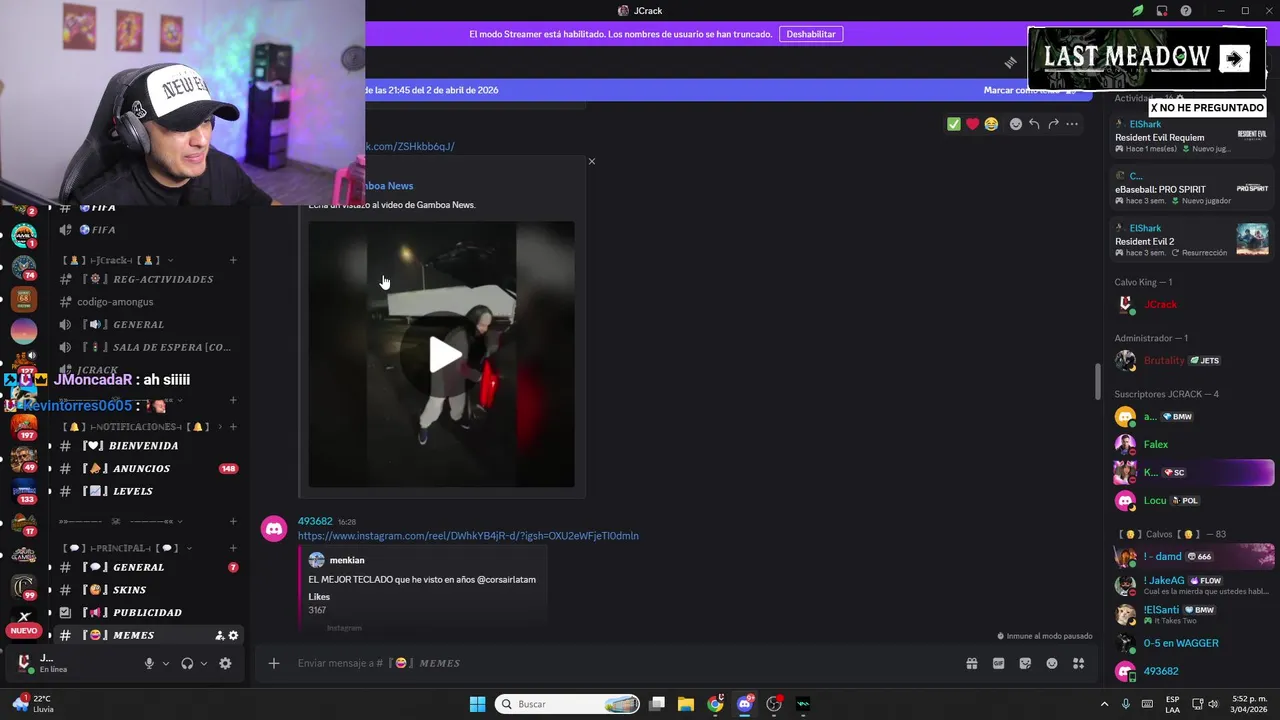The height and width of the screenshot is (720, 1280).
Task: Click the taskbar Buscar search box
Action: (x=568, y=704)
